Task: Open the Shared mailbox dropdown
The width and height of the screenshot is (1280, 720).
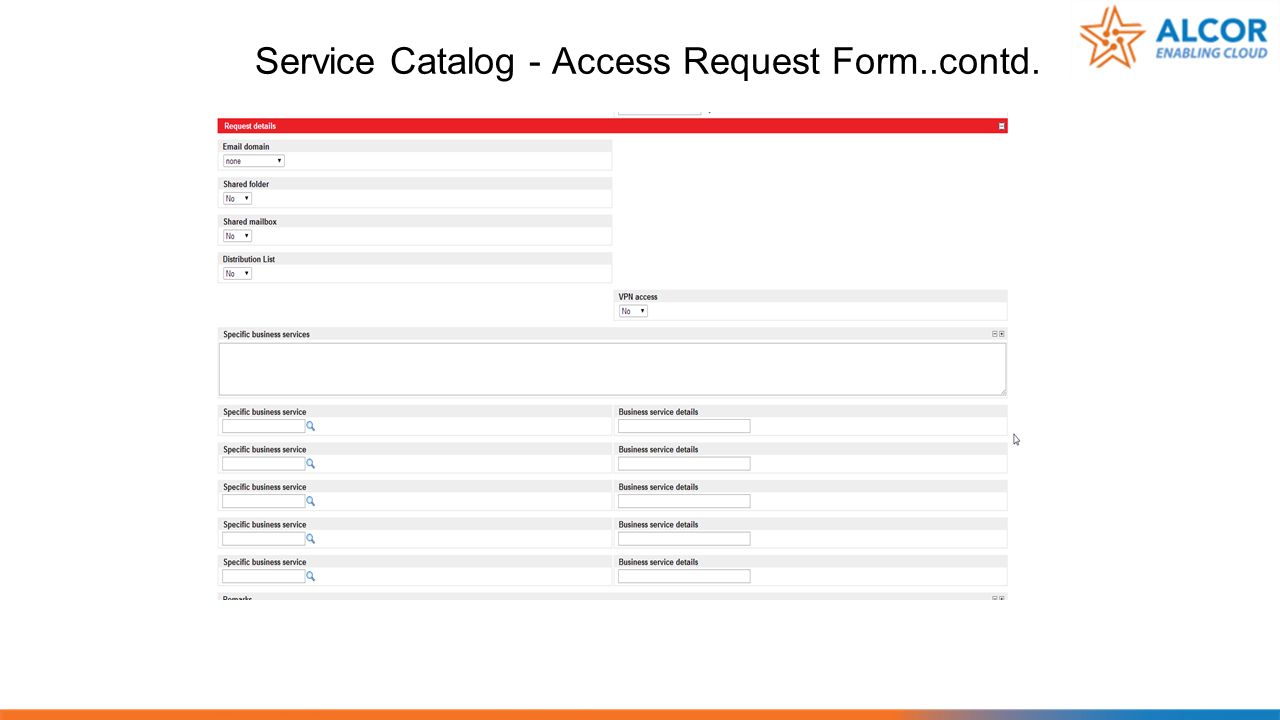Action: [x=237, y=236]
